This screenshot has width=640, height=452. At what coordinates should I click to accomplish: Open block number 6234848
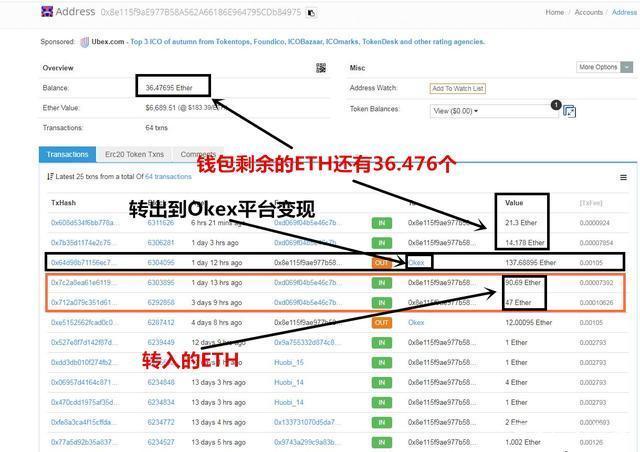(160, 382)
